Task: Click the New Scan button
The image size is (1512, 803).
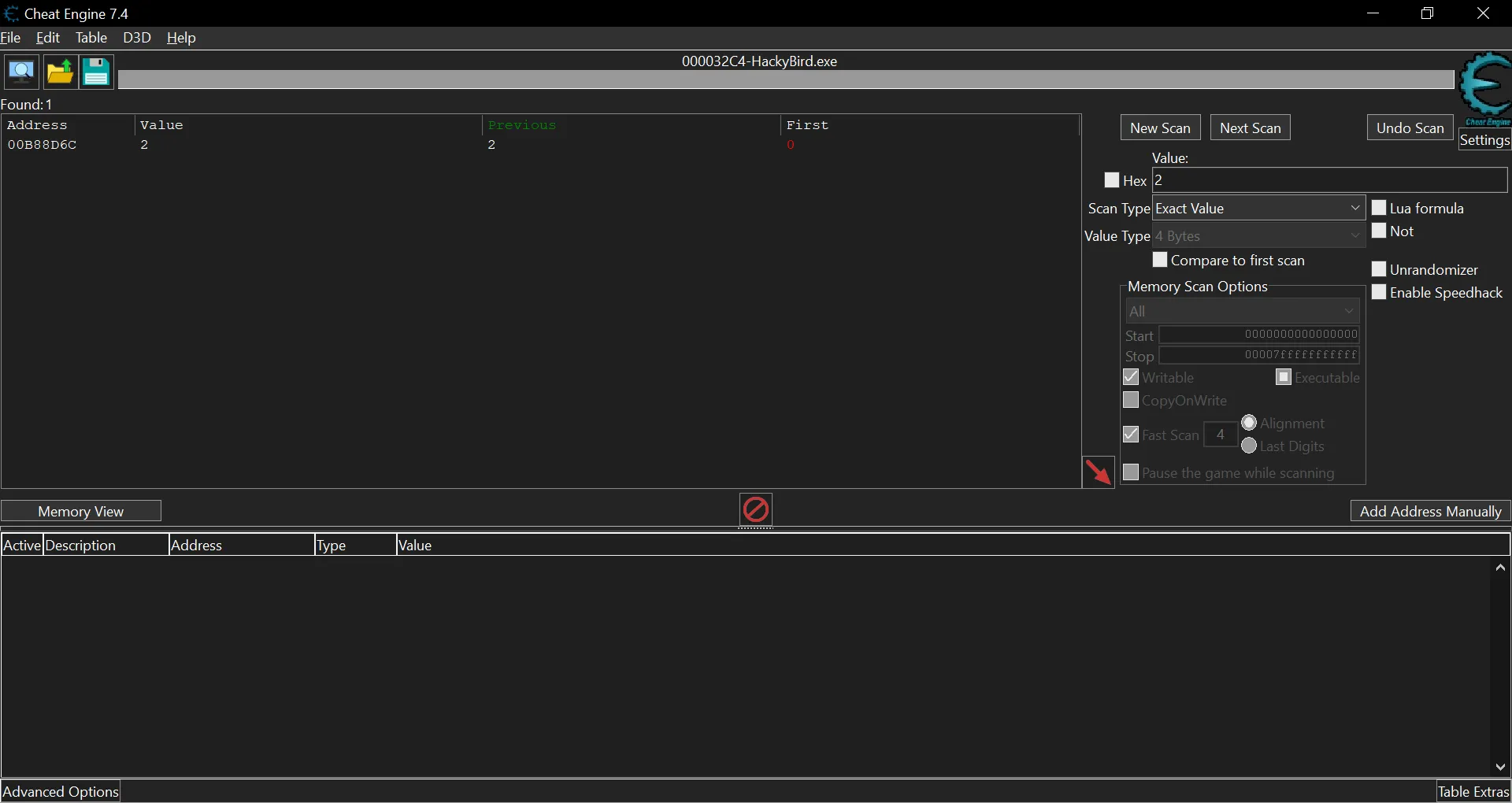Action: [x=1160, y=128]
